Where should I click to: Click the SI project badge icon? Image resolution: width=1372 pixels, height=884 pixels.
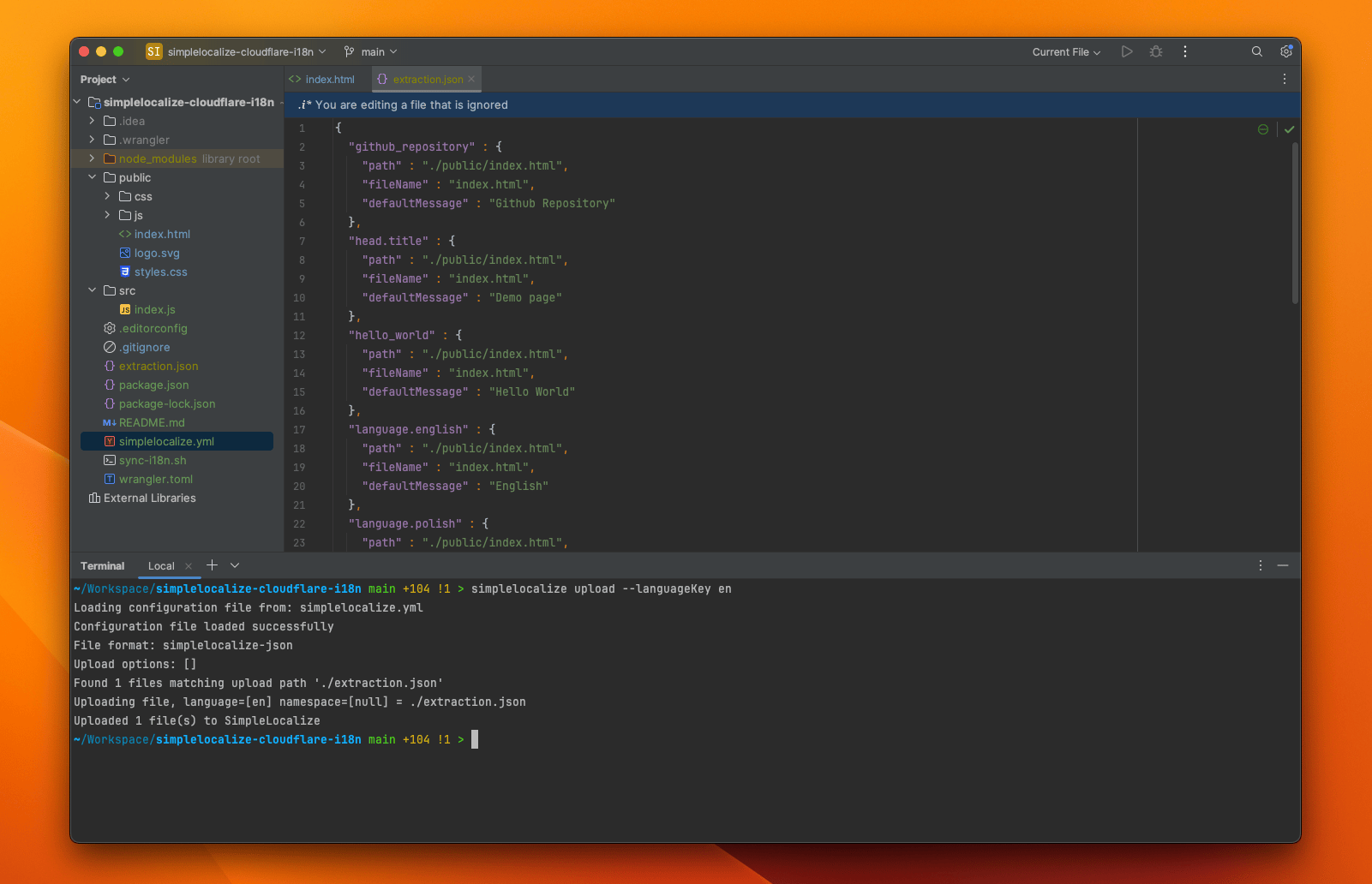coord(154,51)
